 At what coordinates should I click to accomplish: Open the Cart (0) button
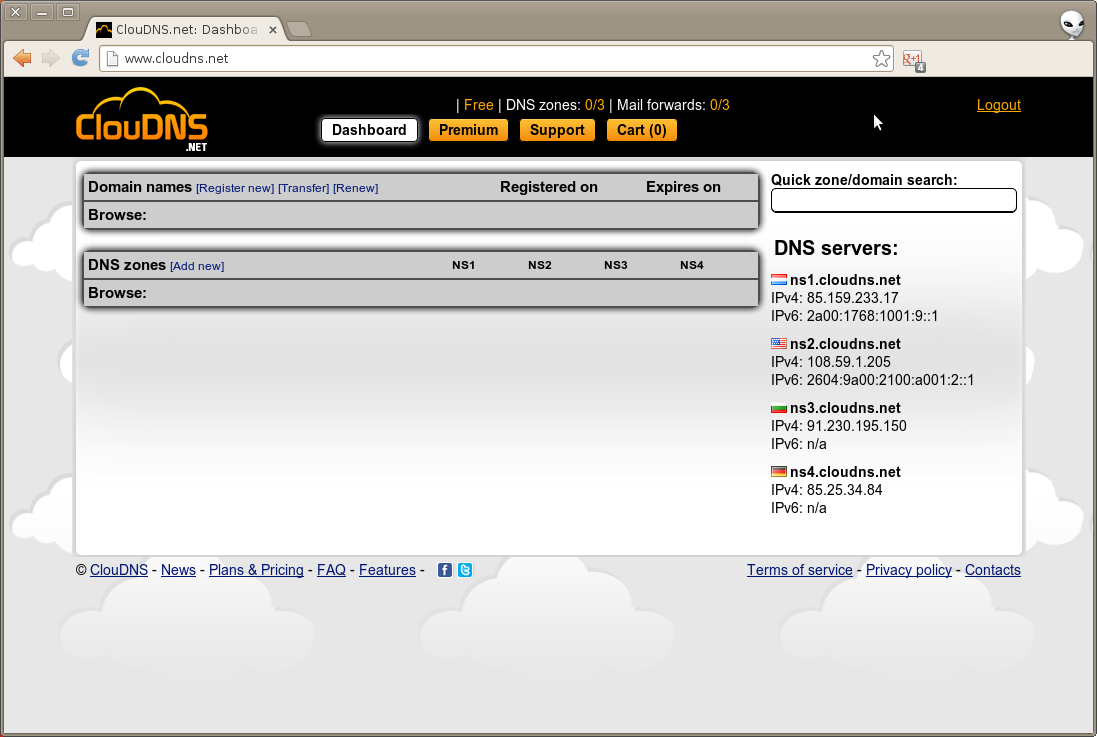point(642,129)
